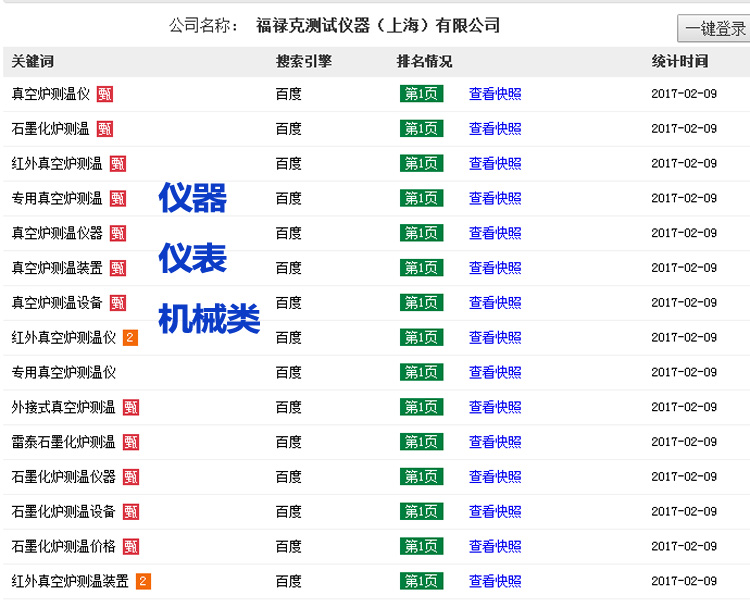The width and height of the screenshot is (750, 607).
Task: Select the 关键词 column header
Action: 33,62
